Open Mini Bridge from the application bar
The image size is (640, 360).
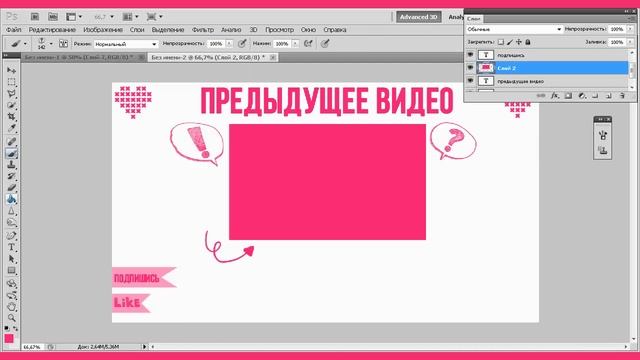click(x=53, y=17)
